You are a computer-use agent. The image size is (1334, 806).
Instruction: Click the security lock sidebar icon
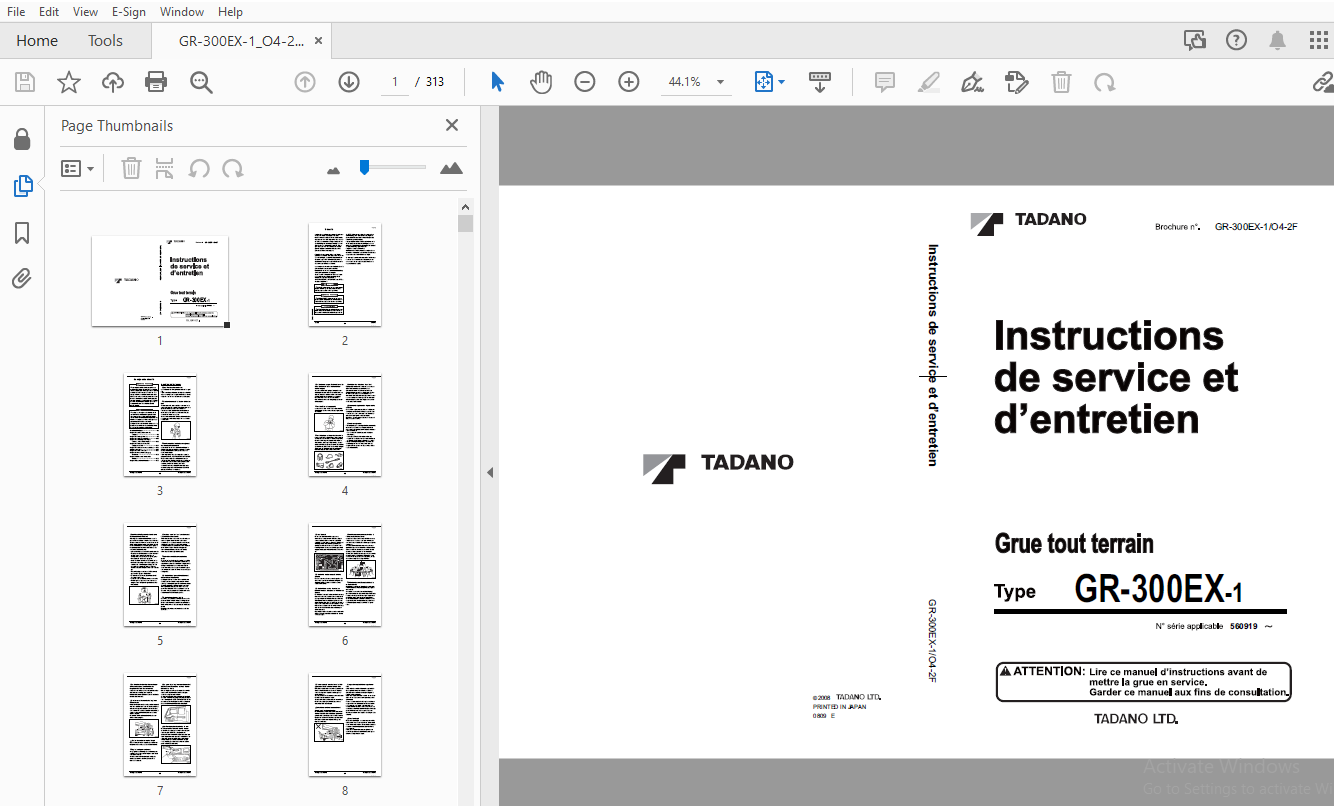pyautogui.click(x=22, y=139)
